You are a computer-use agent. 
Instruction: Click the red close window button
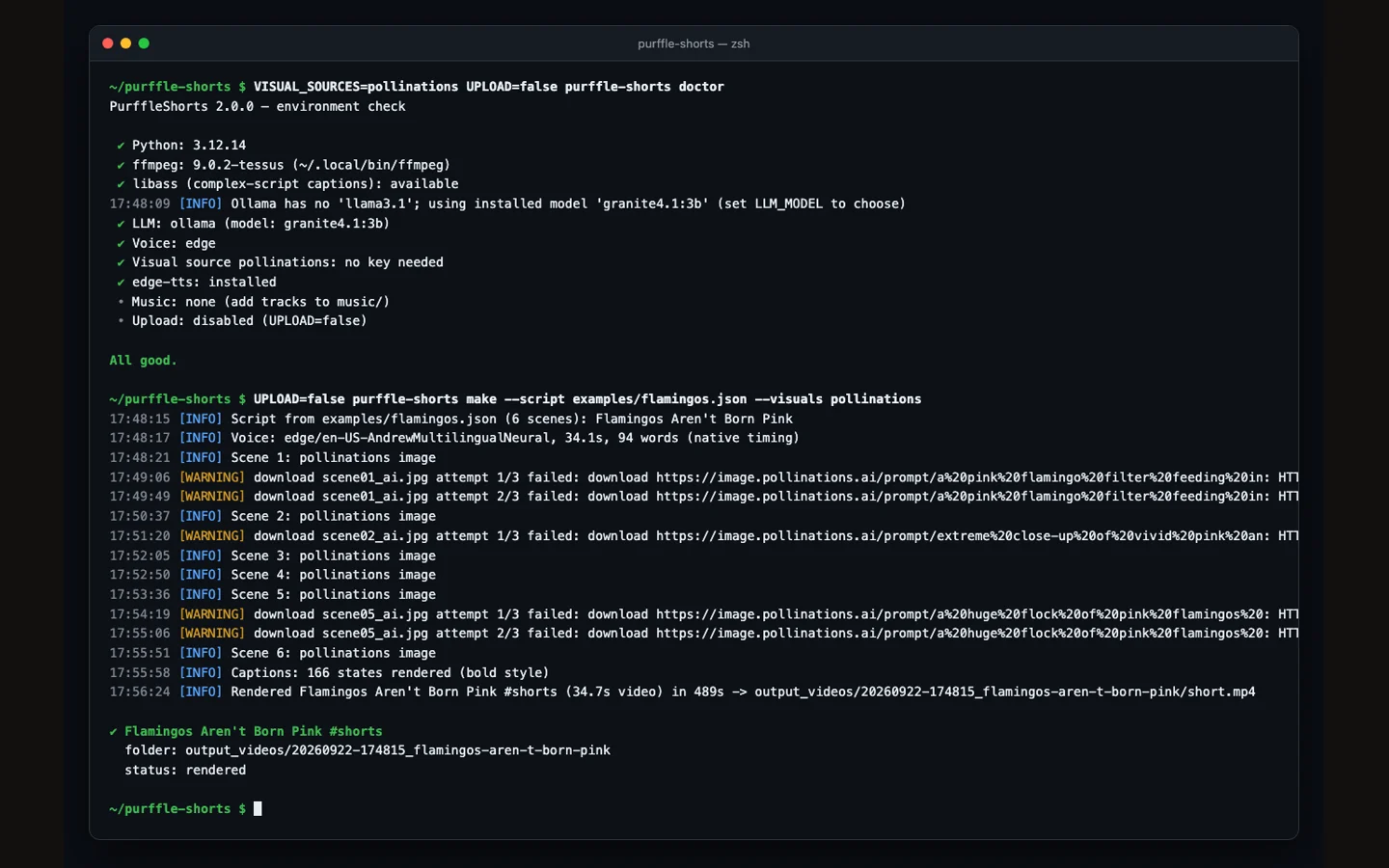click(108, 43)
